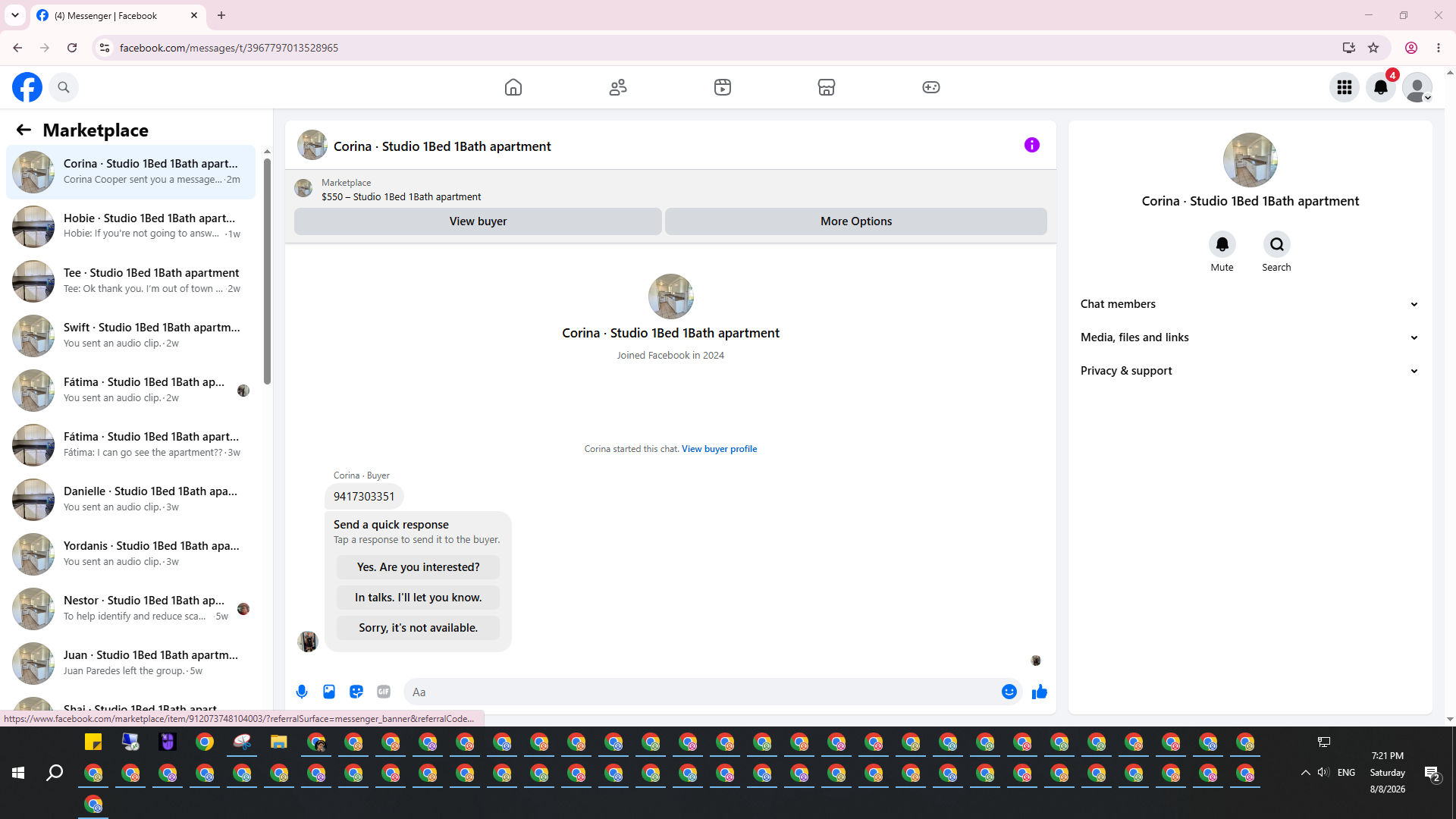Send quick response 'Sorry, it's not available.'

pos(419,628)
